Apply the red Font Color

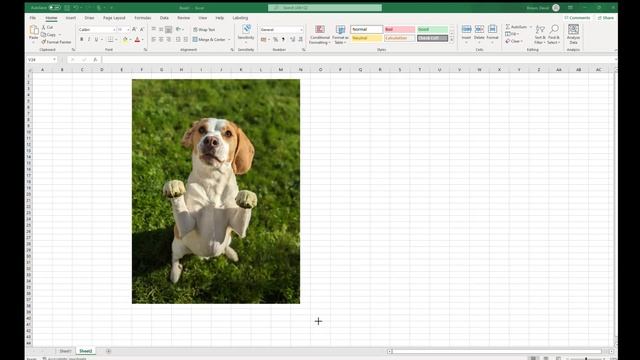coord(137,40)
